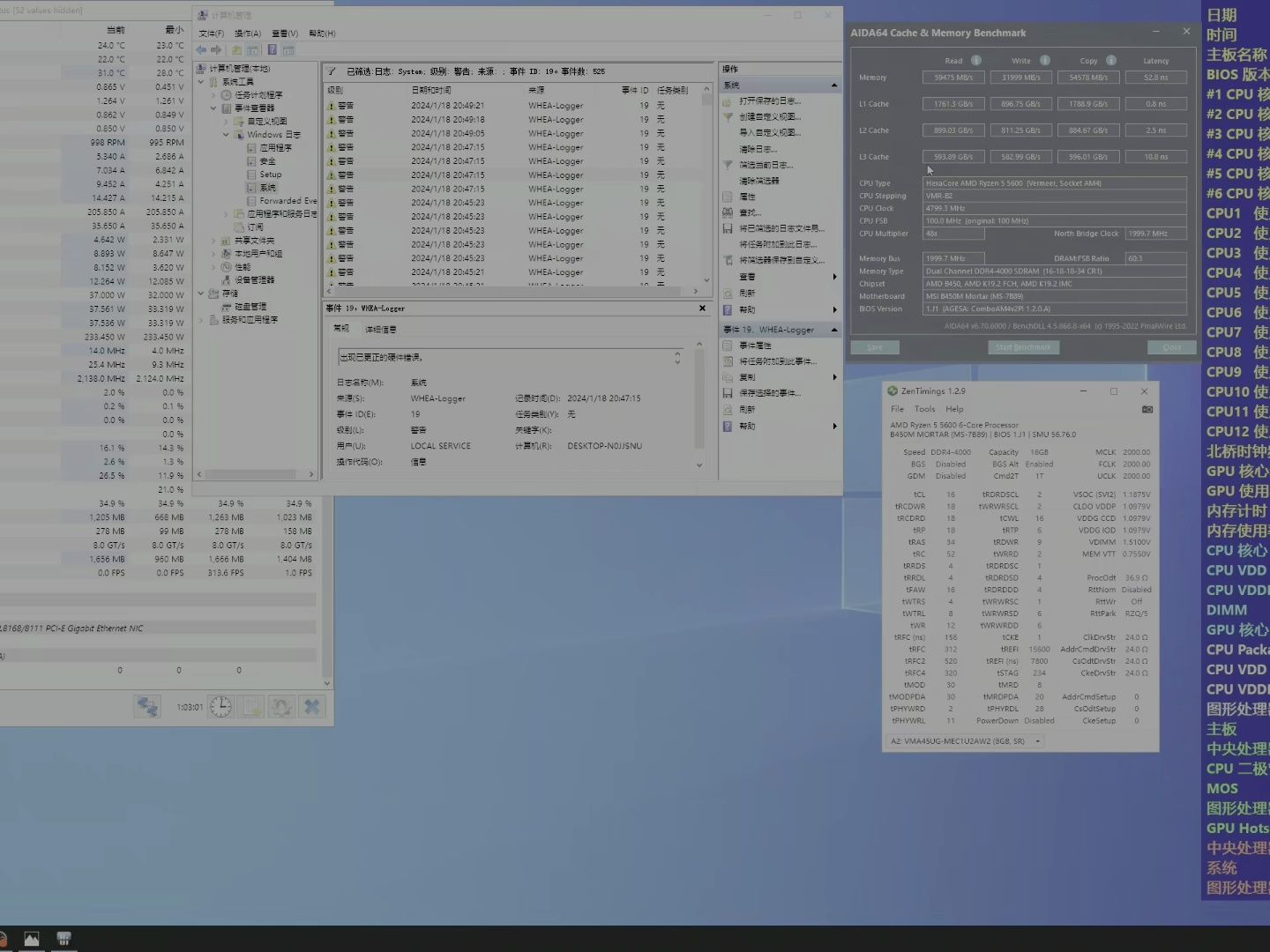Expand the 本地用户和组 tree node
Screen dimensions: 1270x952
point(213,254)
